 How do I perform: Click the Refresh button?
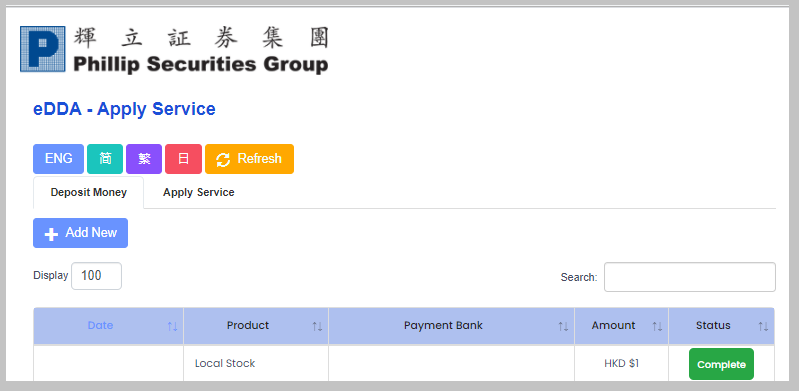click(250, 159)
